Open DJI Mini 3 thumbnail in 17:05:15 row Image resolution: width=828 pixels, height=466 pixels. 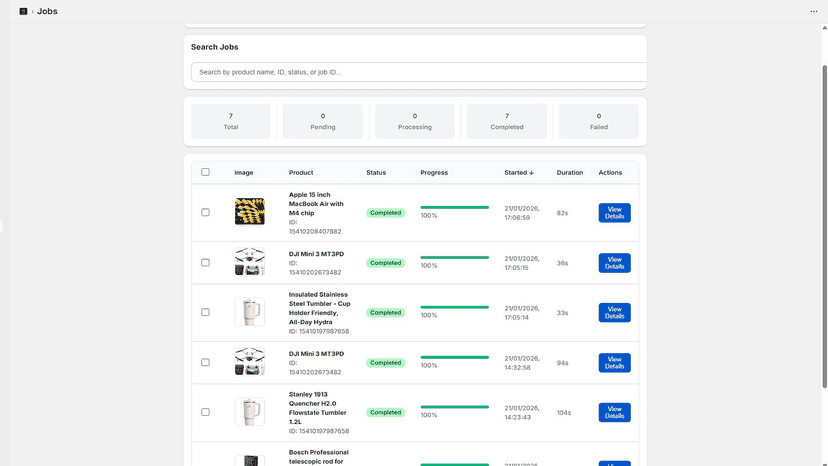pos(250,262)
